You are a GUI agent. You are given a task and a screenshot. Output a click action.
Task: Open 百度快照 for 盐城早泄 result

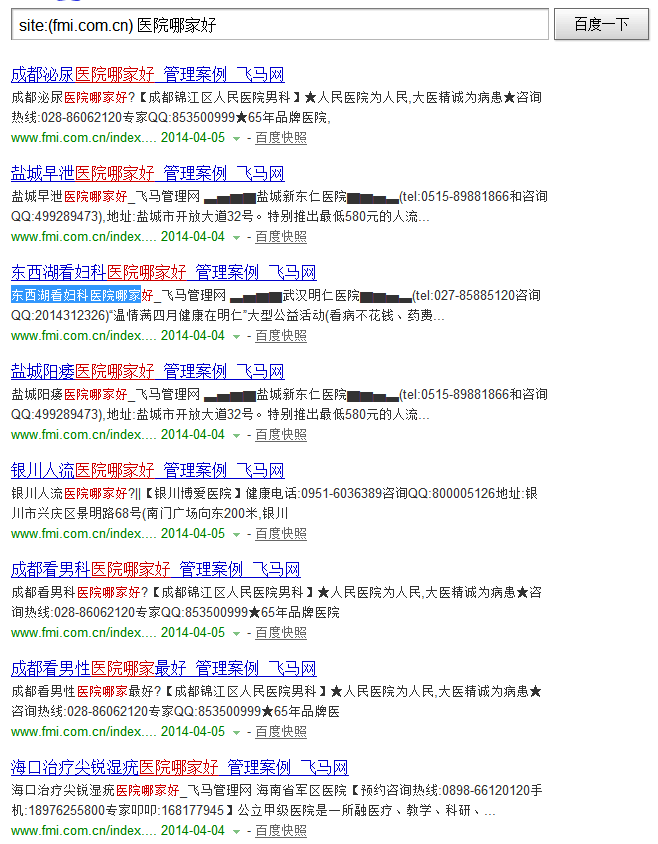pos(281,237)
